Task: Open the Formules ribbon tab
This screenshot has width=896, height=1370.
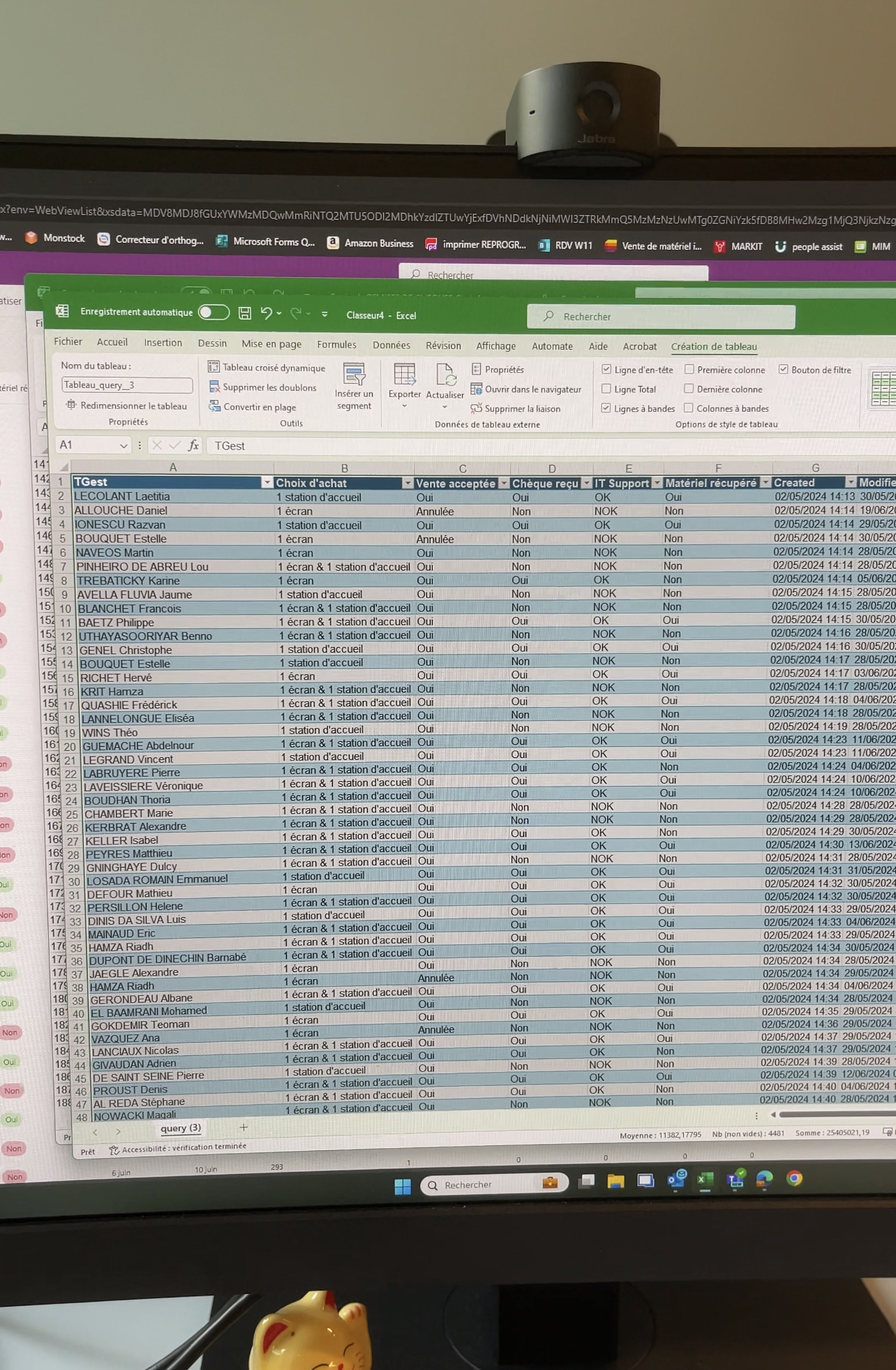Action: (336, 344)
